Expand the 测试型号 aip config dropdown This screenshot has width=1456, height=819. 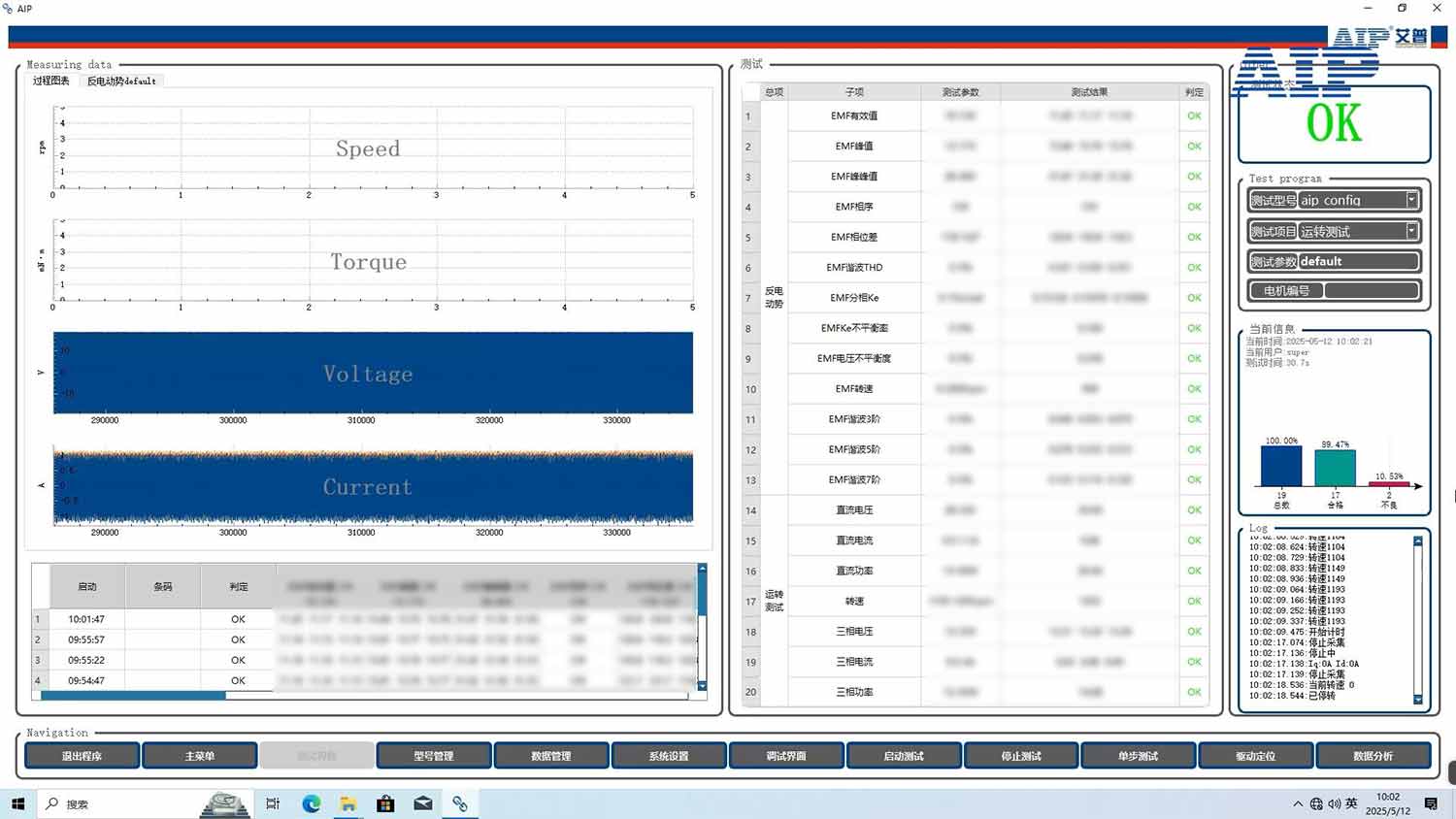pos(1411,200)
